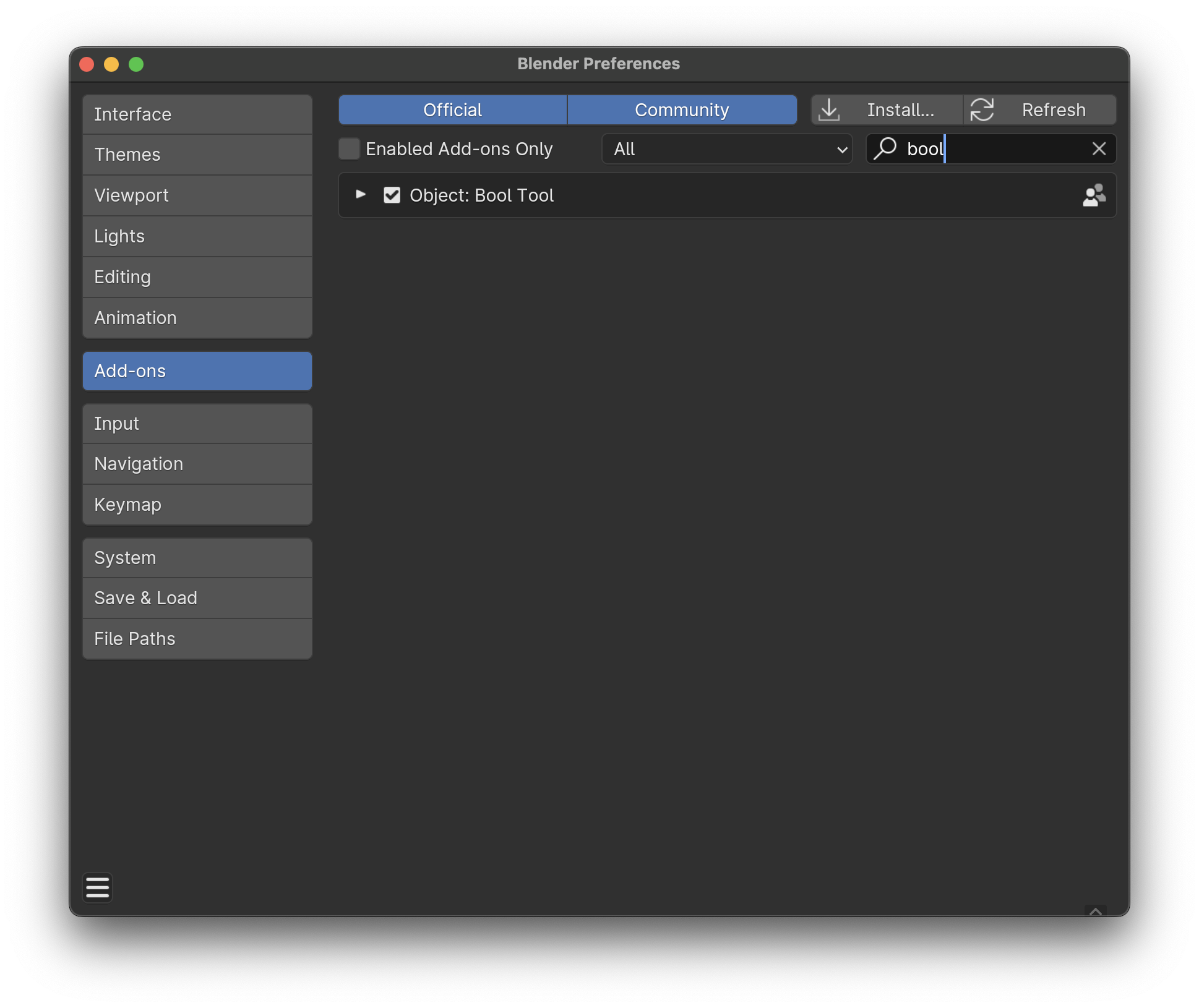Select the Add-ons section
This screenshot has width=1199, height=1008.
197,371
